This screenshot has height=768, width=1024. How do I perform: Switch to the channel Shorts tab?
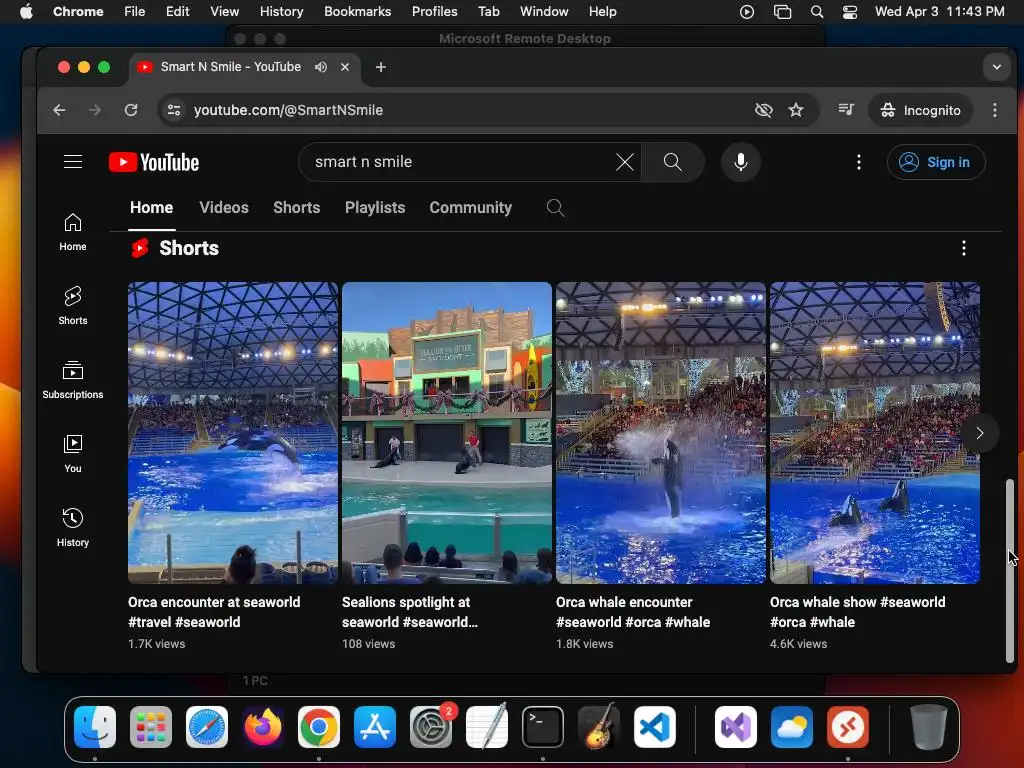click(x=296, y=208)
